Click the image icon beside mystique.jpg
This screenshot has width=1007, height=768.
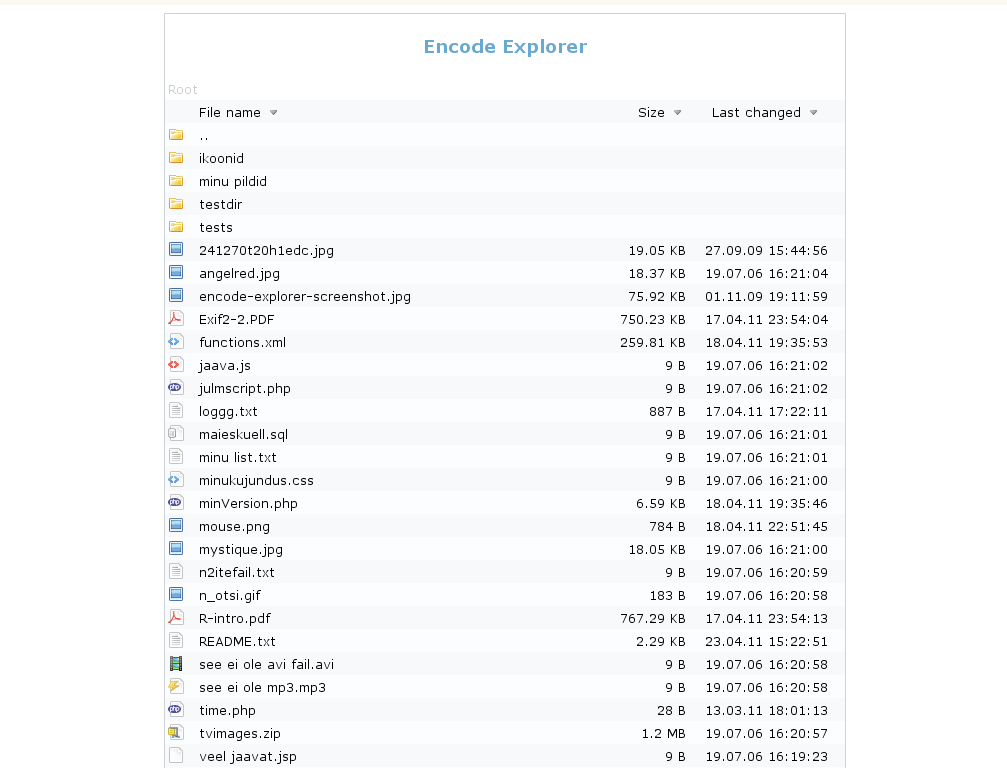[176, 548]
